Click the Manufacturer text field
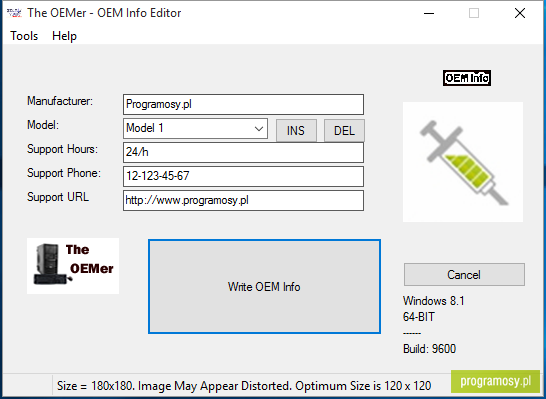Viewport: 546px width, 399px height. (243, 104)
